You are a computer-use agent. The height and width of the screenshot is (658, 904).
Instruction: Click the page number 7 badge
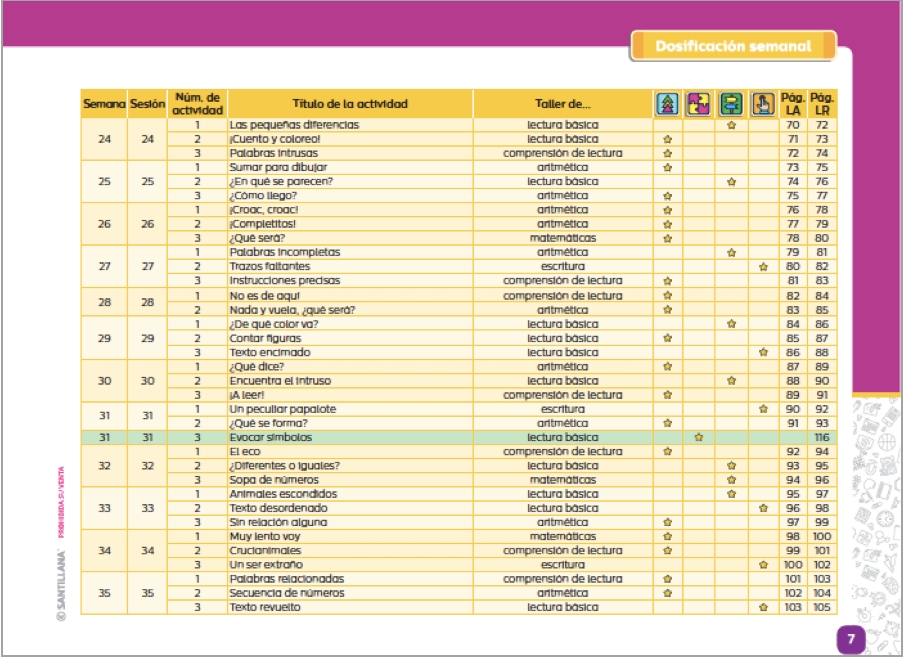click(850, 638)
